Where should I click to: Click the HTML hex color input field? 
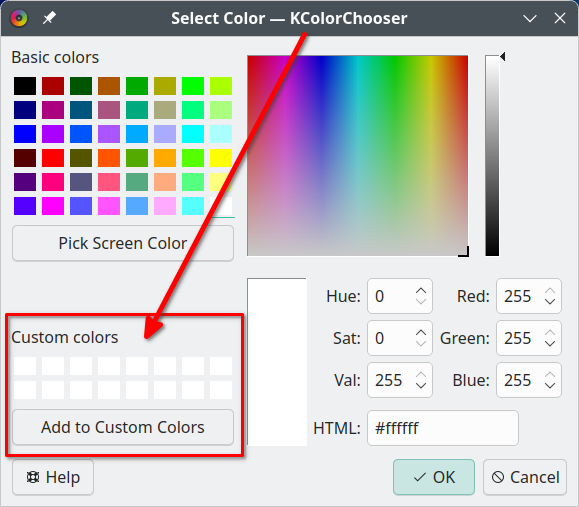click(x=443, y=428)
